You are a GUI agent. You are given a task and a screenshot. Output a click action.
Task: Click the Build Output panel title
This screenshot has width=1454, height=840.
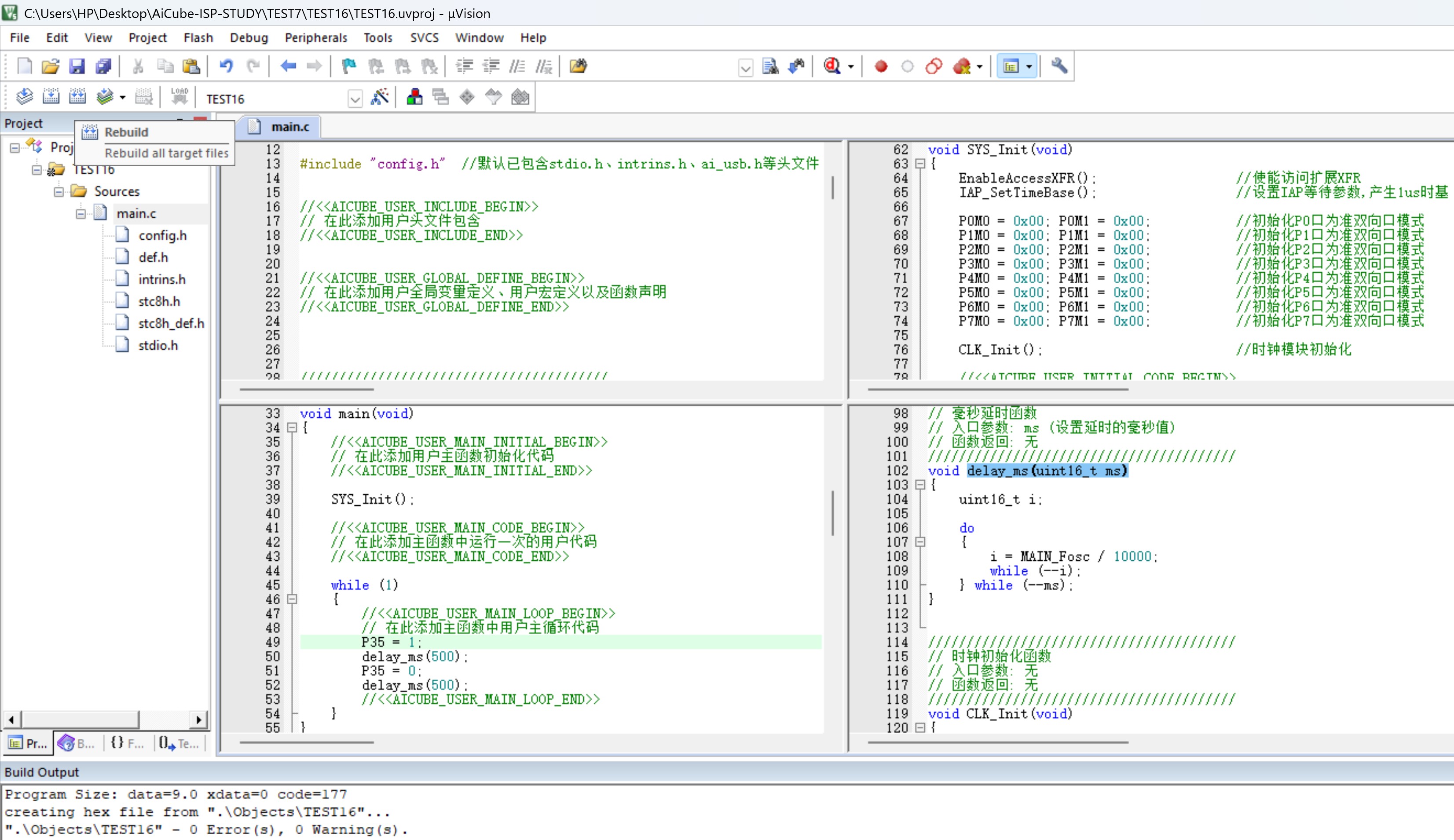click(41, 773)
